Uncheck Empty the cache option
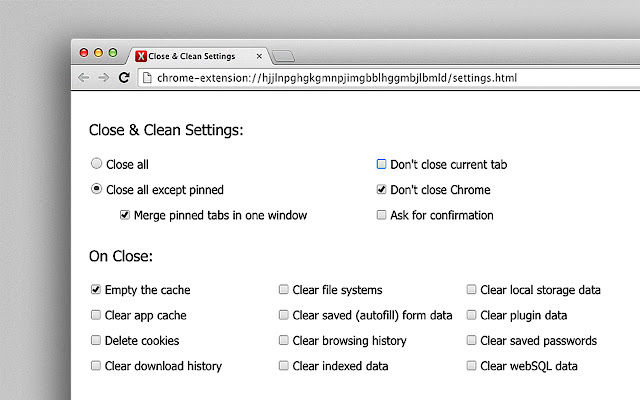 (x=96, y=290)
